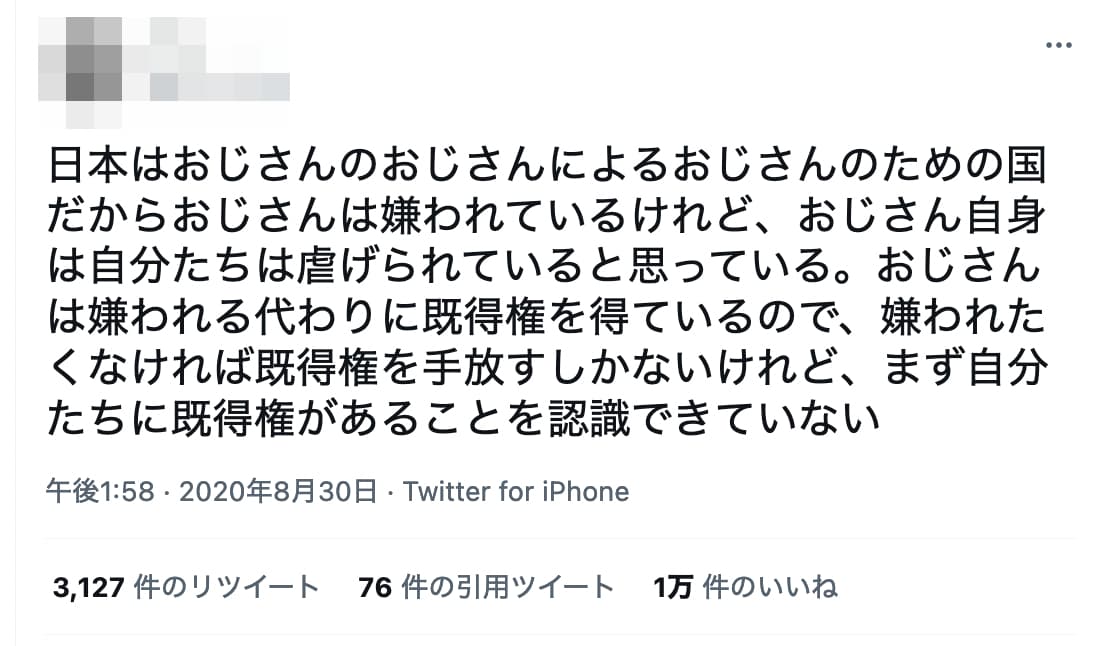View the 1万 likes count

[x=672, y=587]
